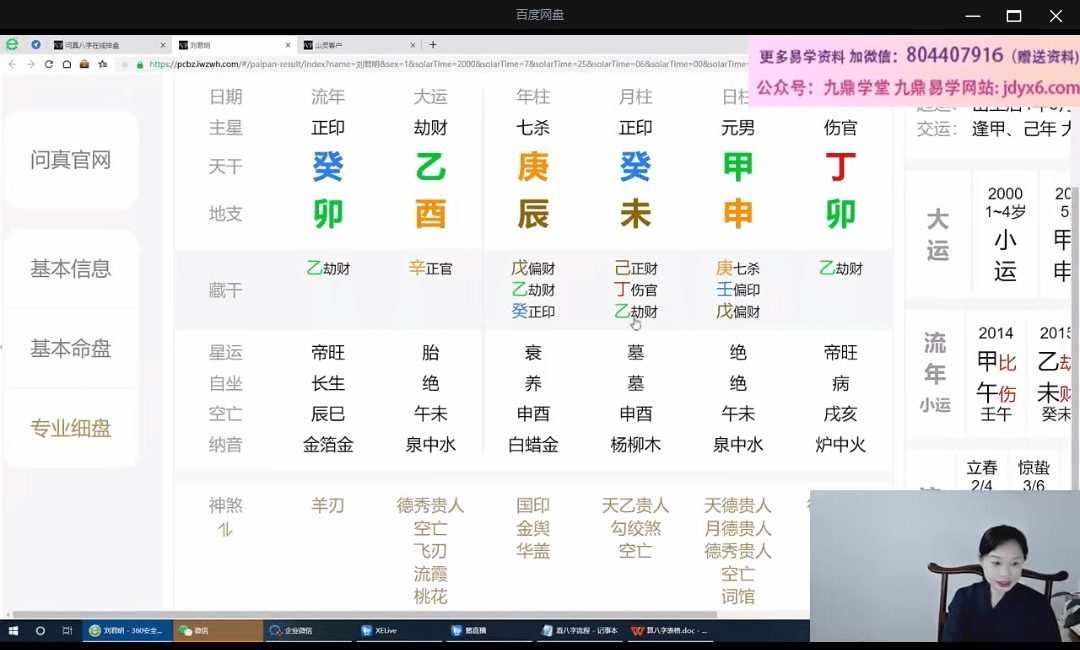Screen dimensions: 1080x650
Task: Select 基本命盘 in the left sidebar
Action: 70,349
